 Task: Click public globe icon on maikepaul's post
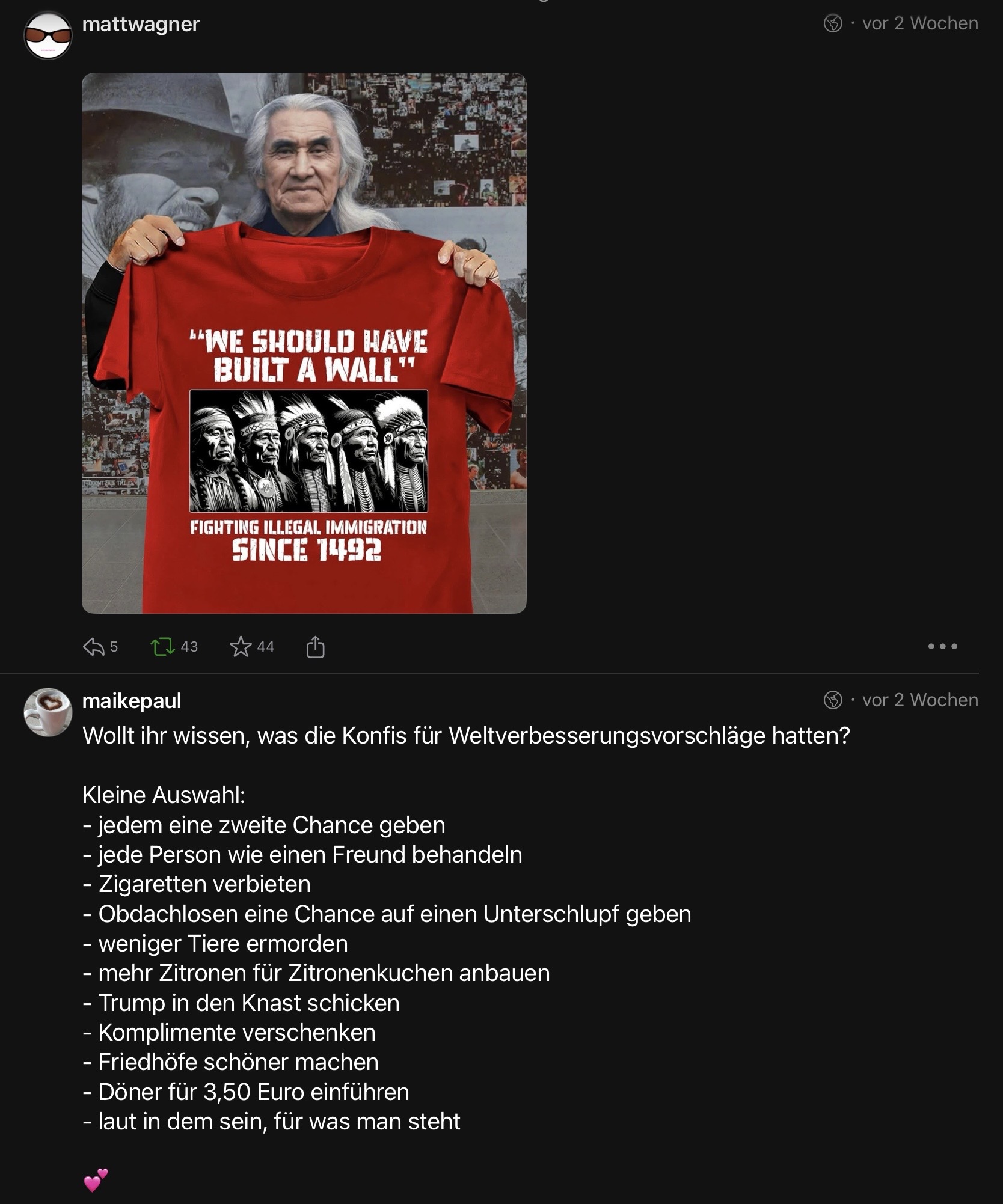click(833, 700)
